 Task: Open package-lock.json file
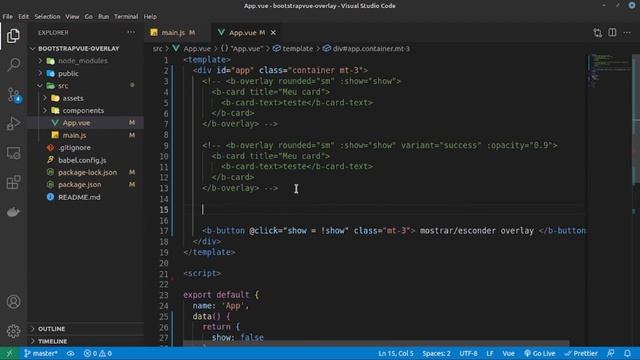coord(86,172)
